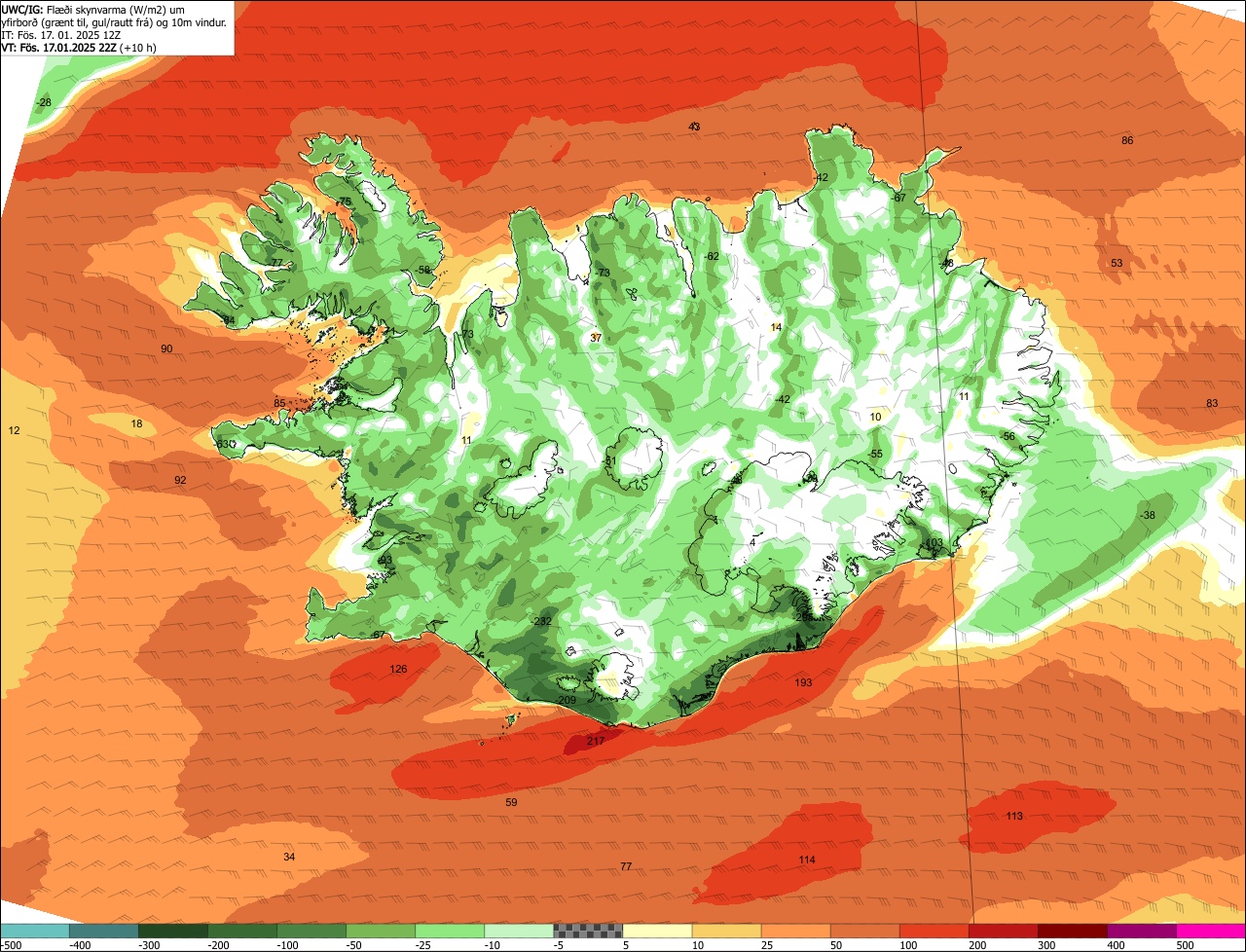This screenshot has width=1246, height=952.
Task: Click the 59 value south of Iceland
Action: point(511,803)
